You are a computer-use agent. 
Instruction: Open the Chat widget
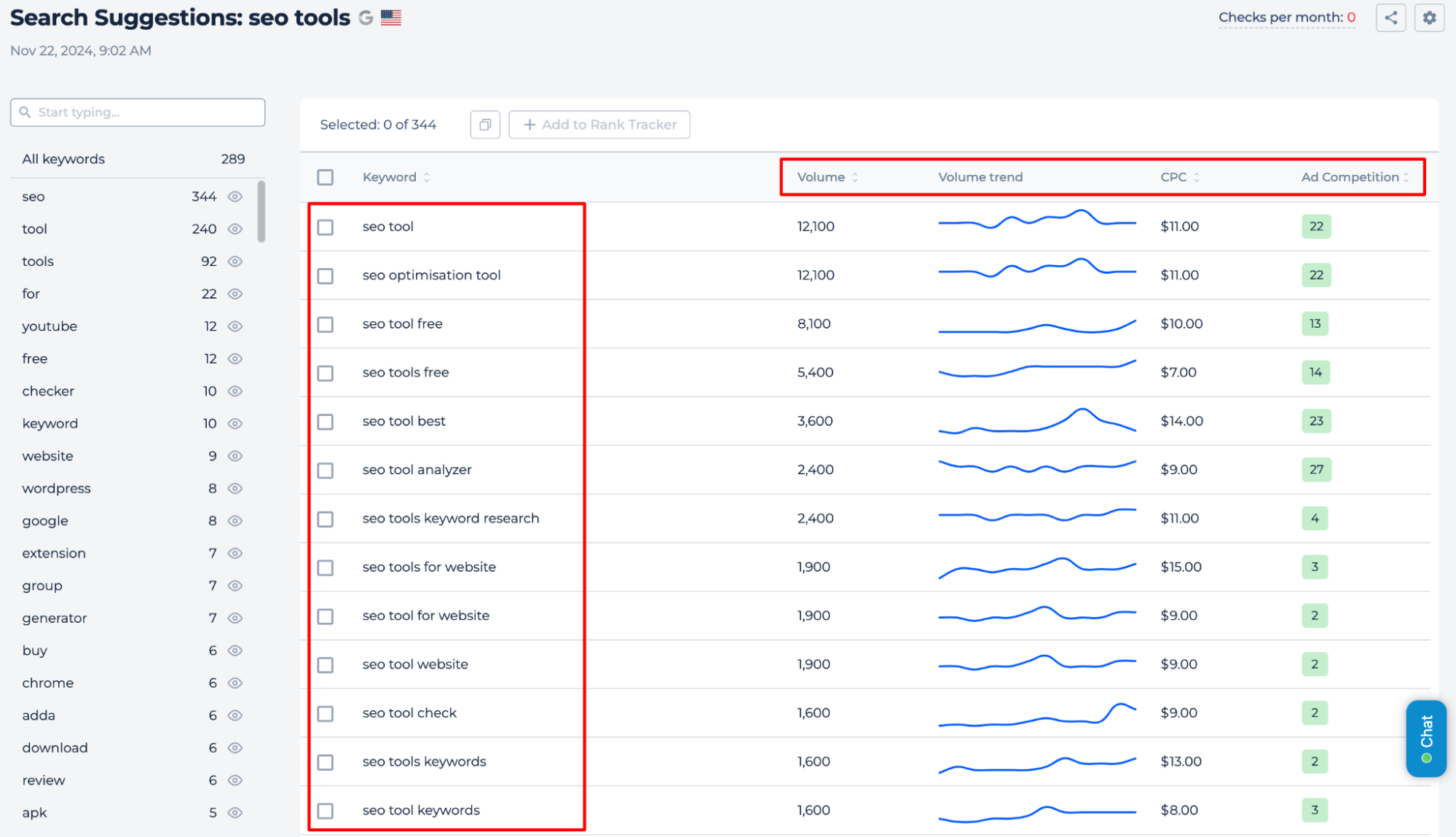(x=1426, y=739)
